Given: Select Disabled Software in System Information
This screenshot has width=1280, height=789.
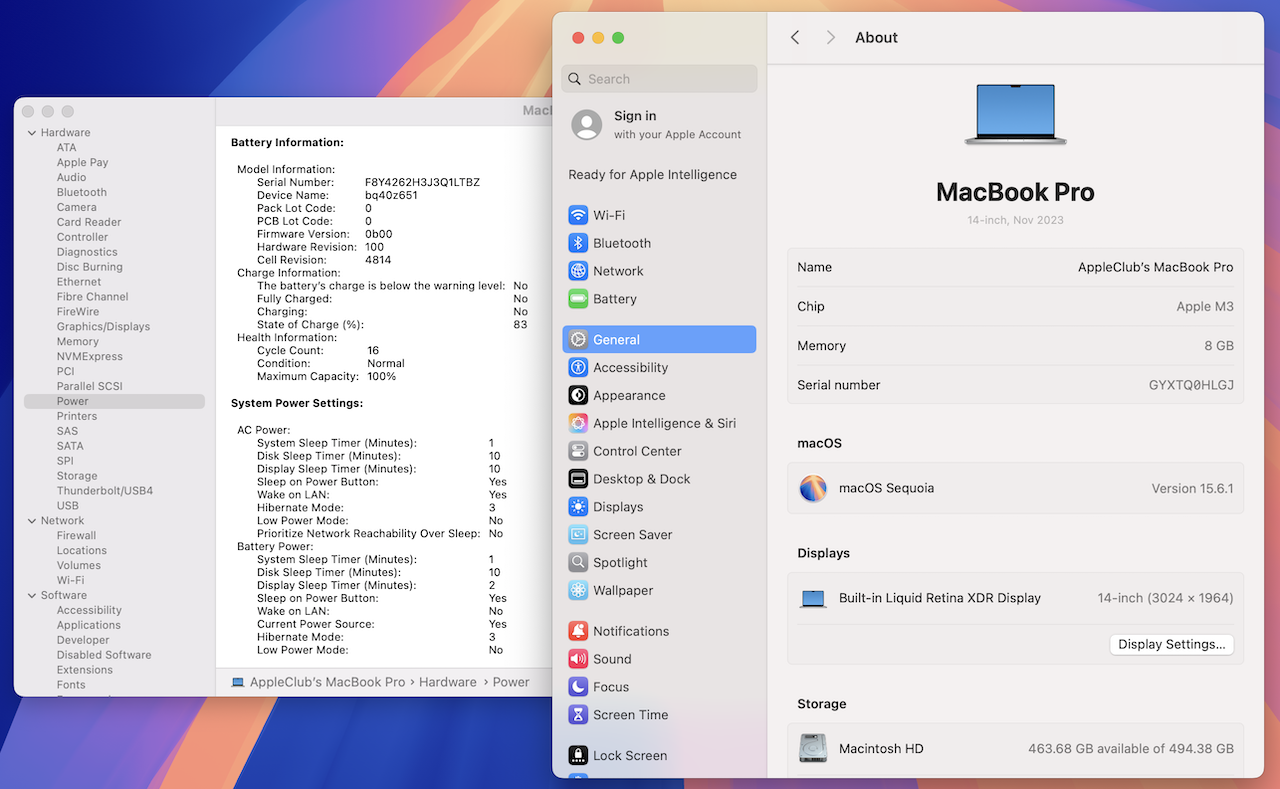Looking at the screenshot, I should coord(104,655).
